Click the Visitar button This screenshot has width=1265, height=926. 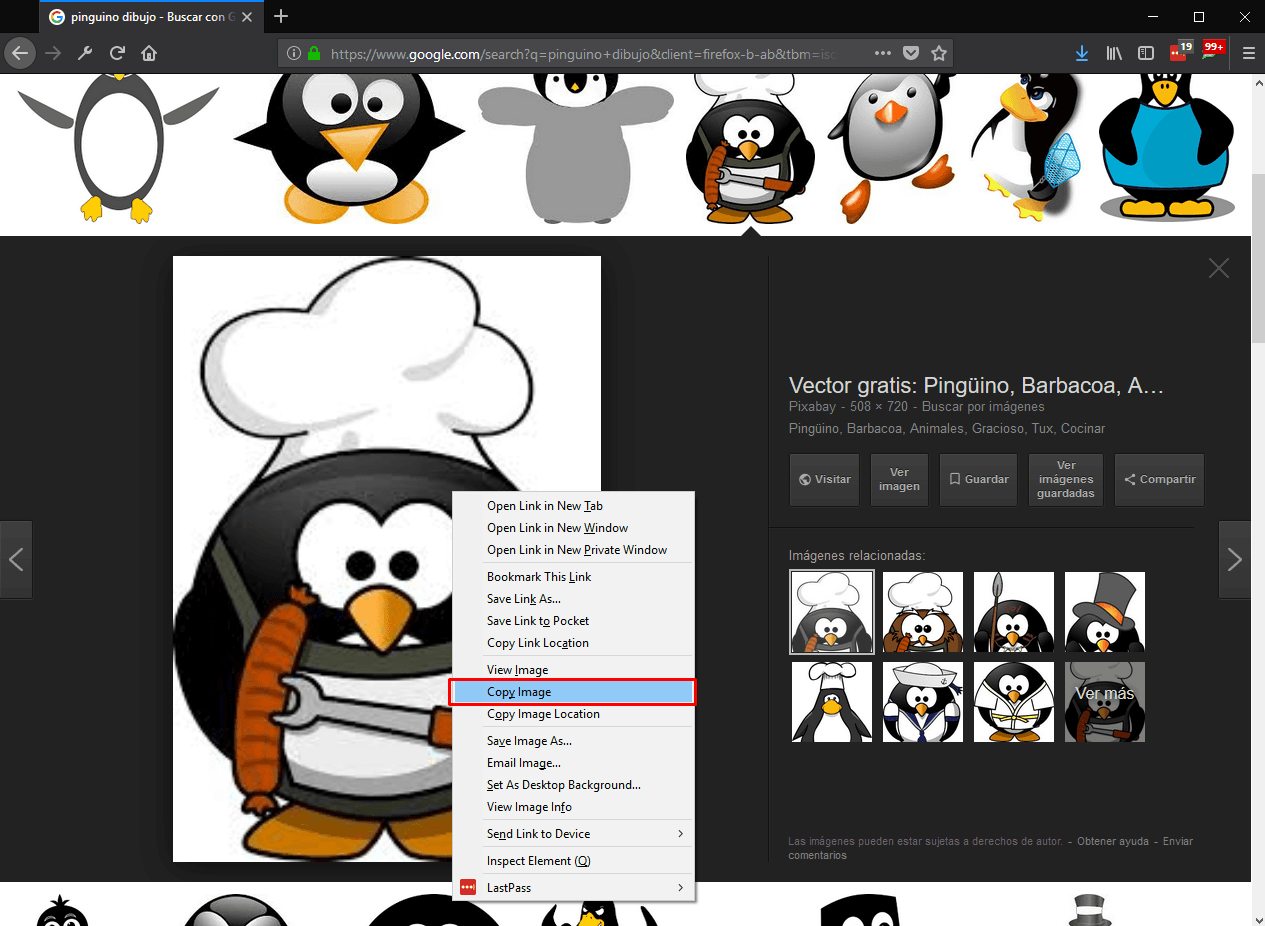pyautogui.click(x=825, y=480)
